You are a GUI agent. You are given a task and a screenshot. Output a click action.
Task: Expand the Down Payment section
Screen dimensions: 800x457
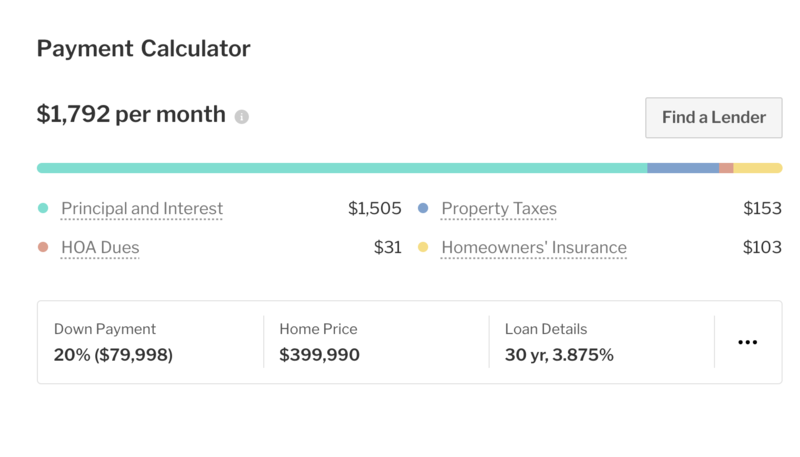[150, 342]
